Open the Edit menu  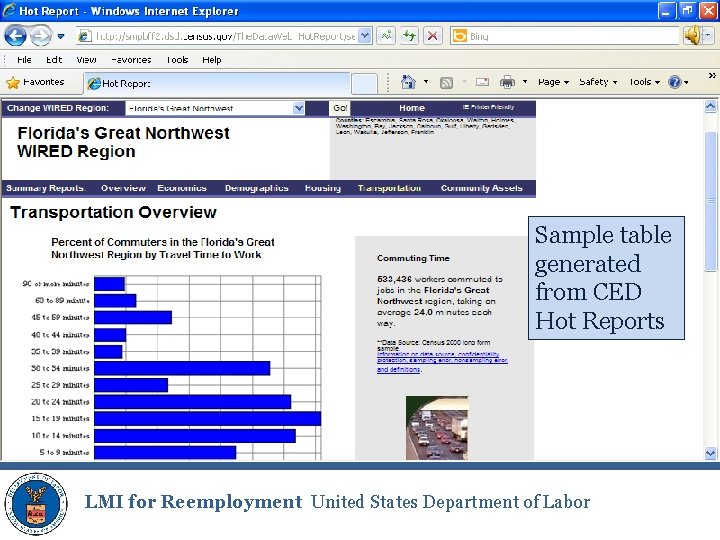pyautogui.click(x=54, y=60)
